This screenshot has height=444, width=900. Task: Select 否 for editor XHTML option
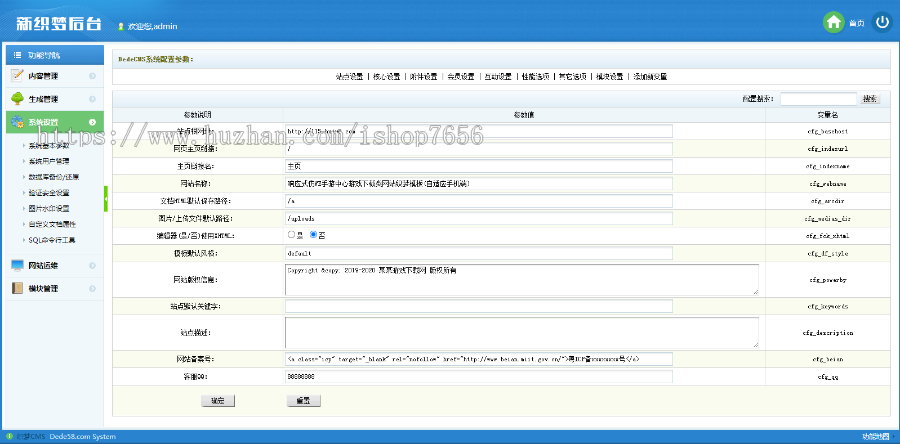[313, 234]
